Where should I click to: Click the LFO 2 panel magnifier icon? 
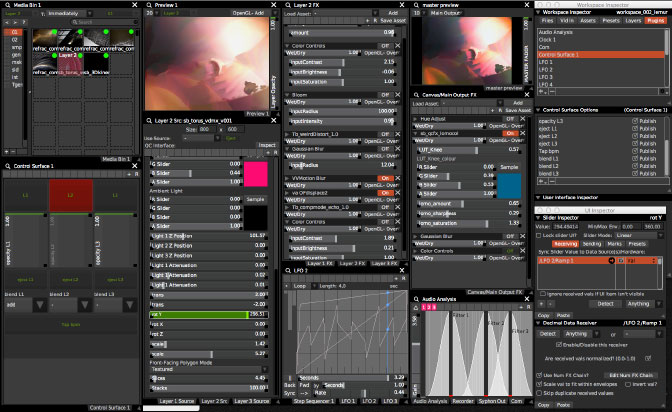(288, 271)
